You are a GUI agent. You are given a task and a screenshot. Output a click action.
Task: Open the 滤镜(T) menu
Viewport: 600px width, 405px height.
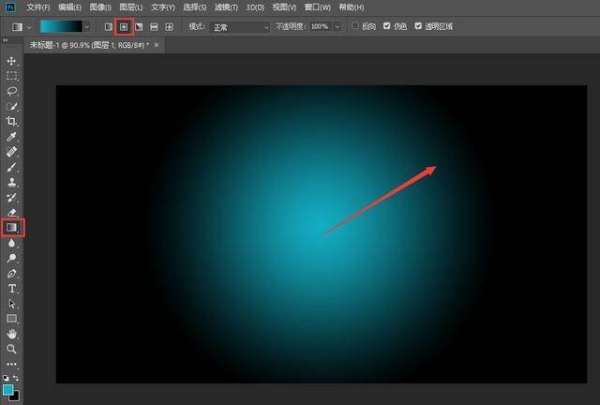(226, 7)
